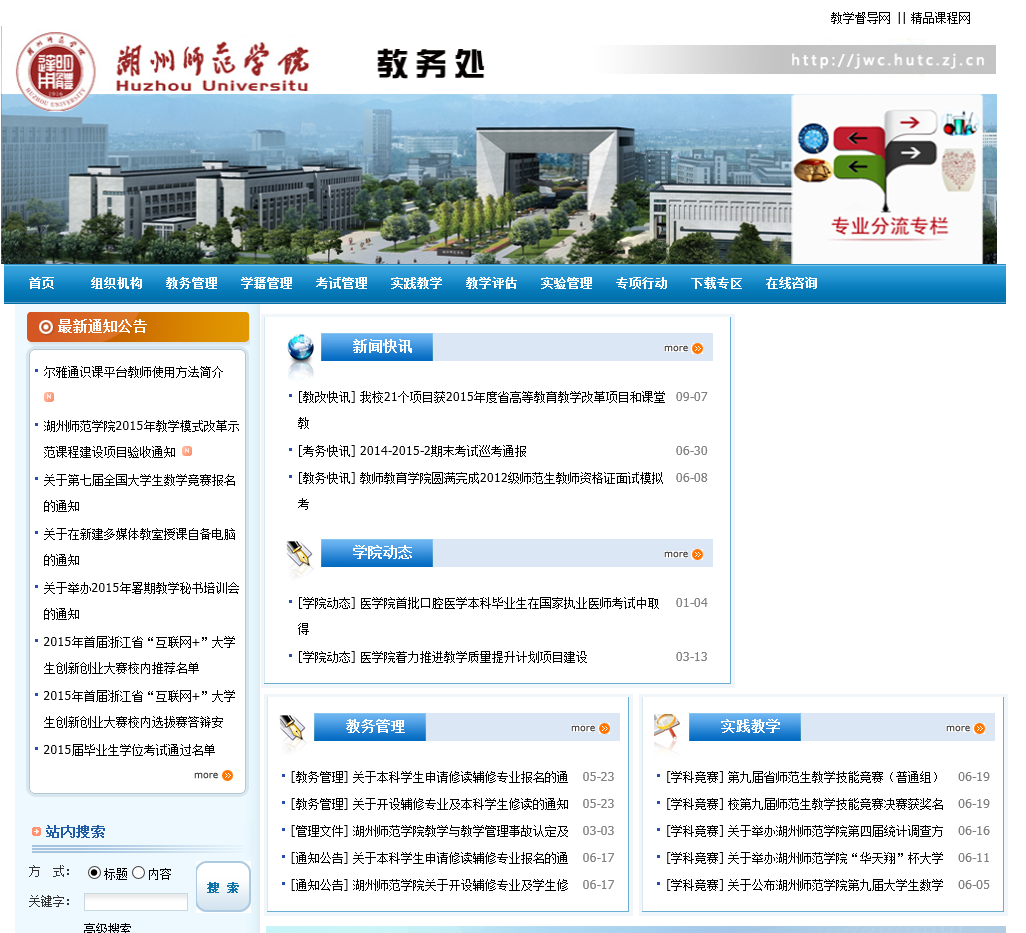Click the pen icon beside 学院动态
Image resolution: width=1026 pixels, height=933 pixels.
click(300, 554)
